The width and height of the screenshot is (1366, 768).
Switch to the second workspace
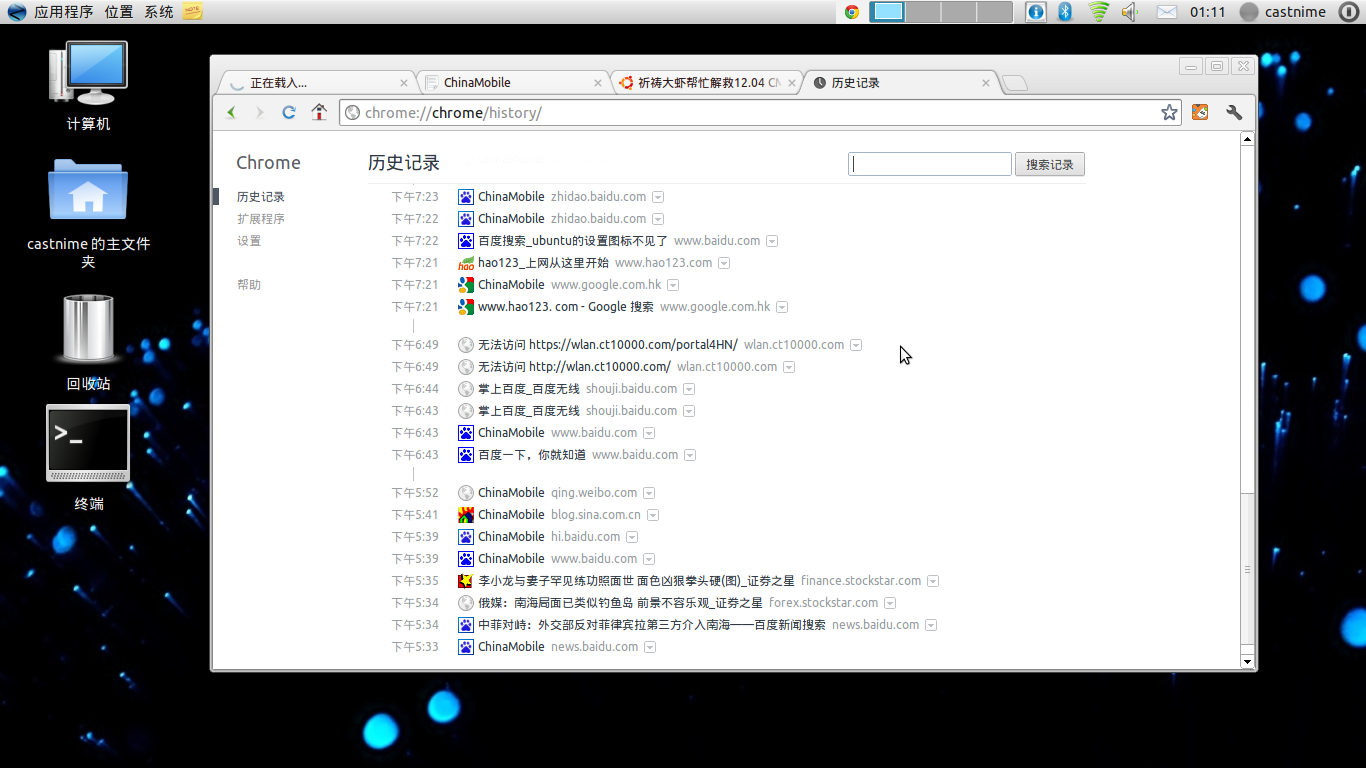tap(923, 12)
